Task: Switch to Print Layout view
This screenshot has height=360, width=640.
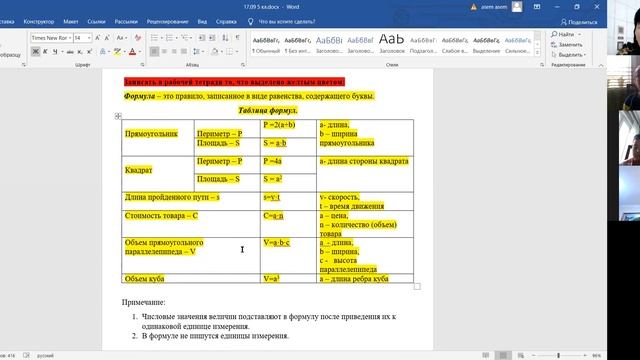Action: 503,356
